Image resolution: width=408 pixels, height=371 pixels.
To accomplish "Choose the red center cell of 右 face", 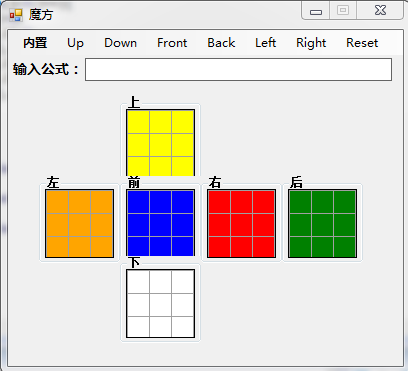I will (242, 225).
